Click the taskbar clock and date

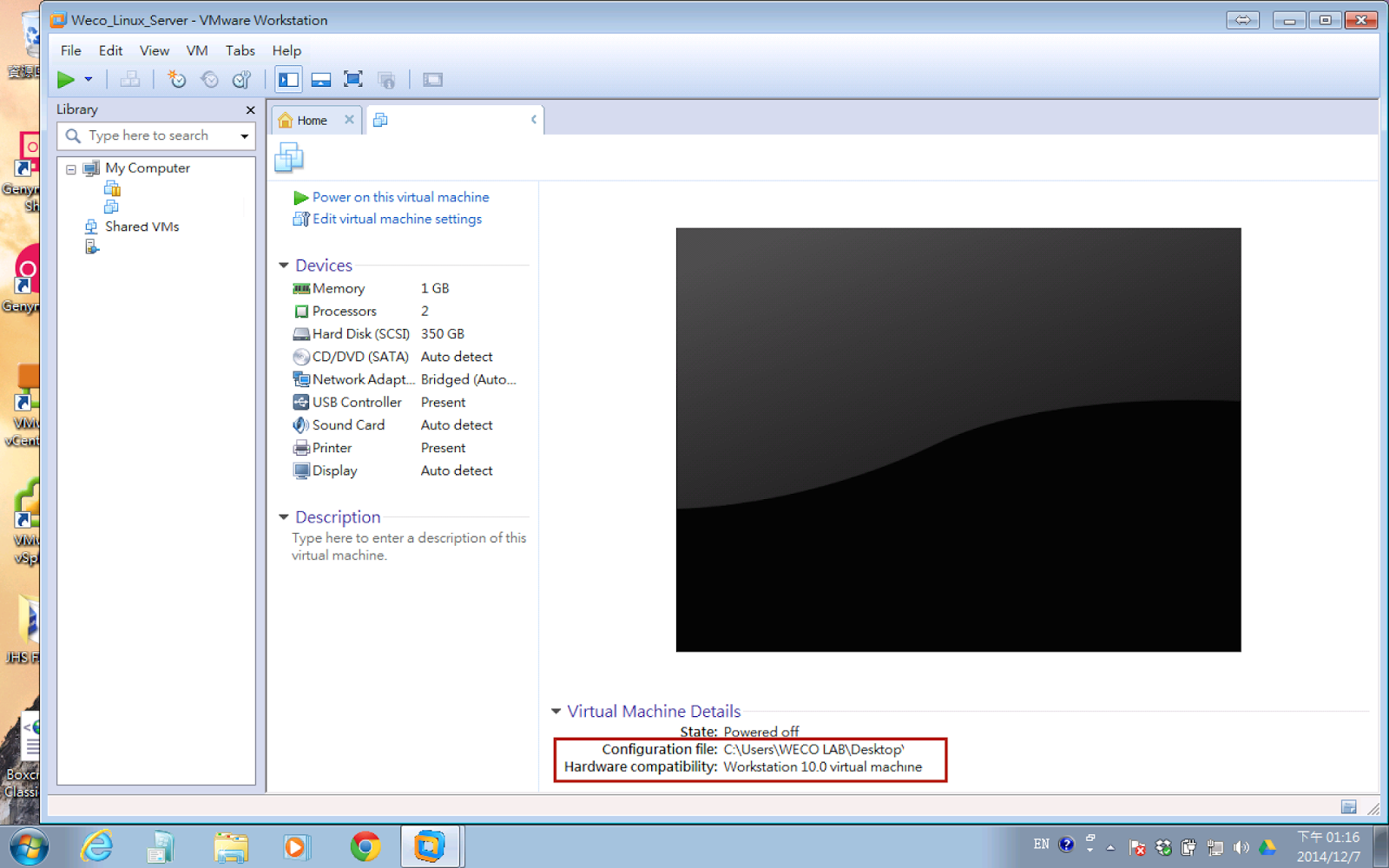(1328, 847)
